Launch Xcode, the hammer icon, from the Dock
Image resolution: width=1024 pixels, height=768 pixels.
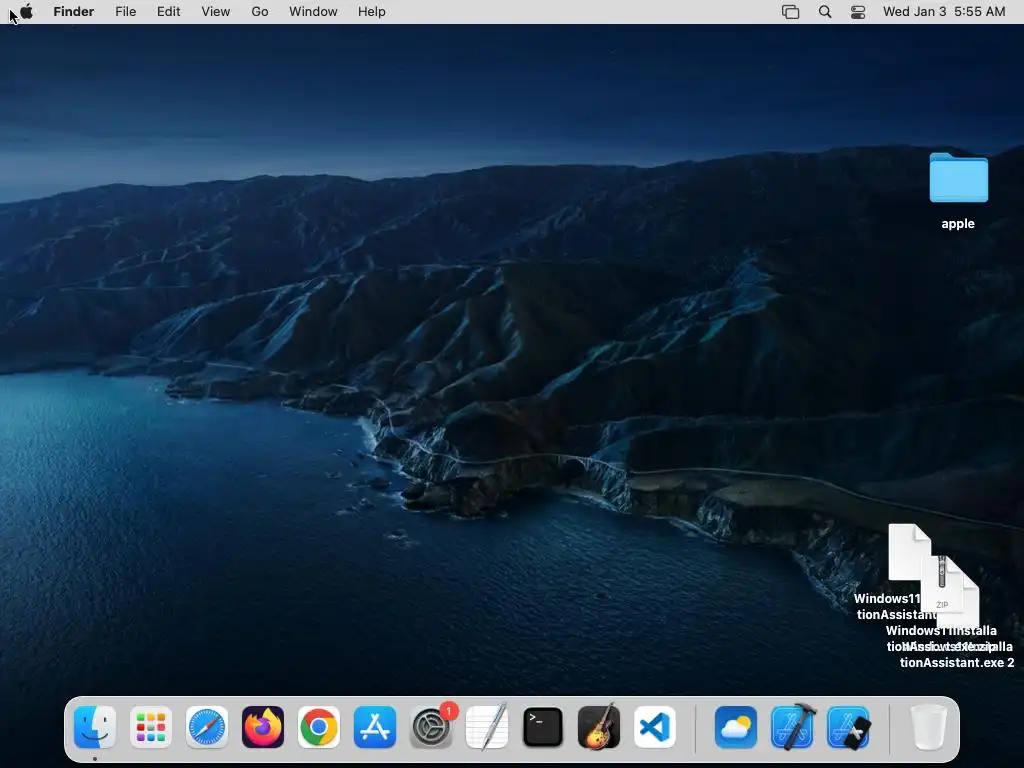[x=792, y=727]
